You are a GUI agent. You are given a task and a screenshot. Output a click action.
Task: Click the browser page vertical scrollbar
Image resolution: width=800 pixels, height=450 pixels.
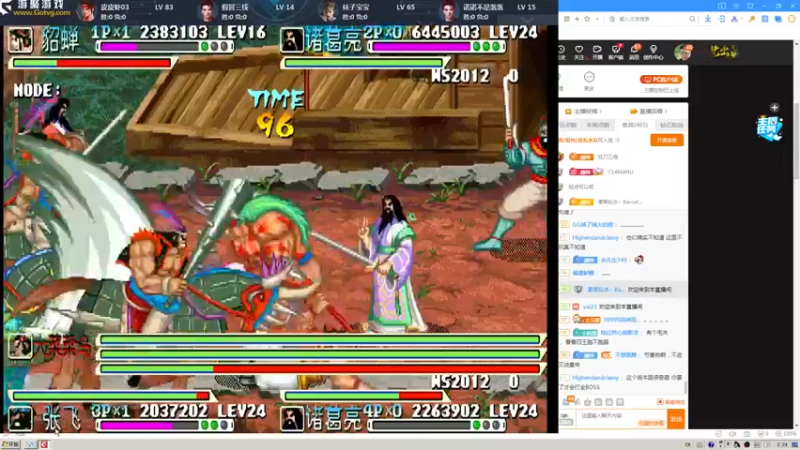tap(796, 140)
